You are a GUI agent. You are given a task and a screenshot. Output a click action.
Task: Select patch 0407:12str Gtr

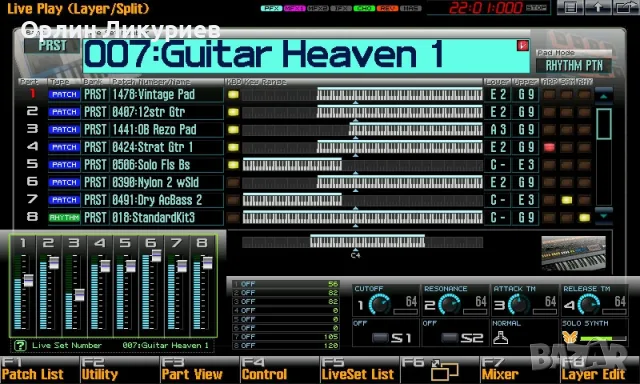pyautogui.click(x=167, y=112)
